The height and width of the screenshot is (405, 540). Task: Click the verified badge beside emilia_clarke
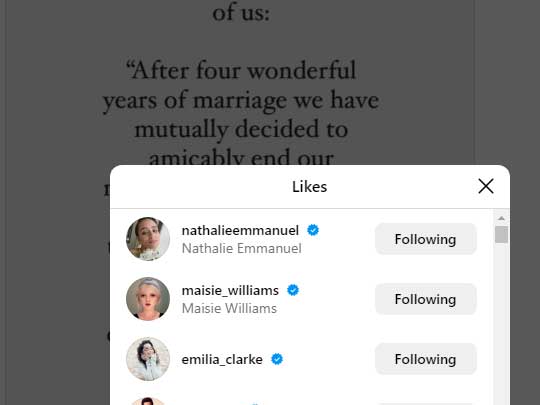277,359
